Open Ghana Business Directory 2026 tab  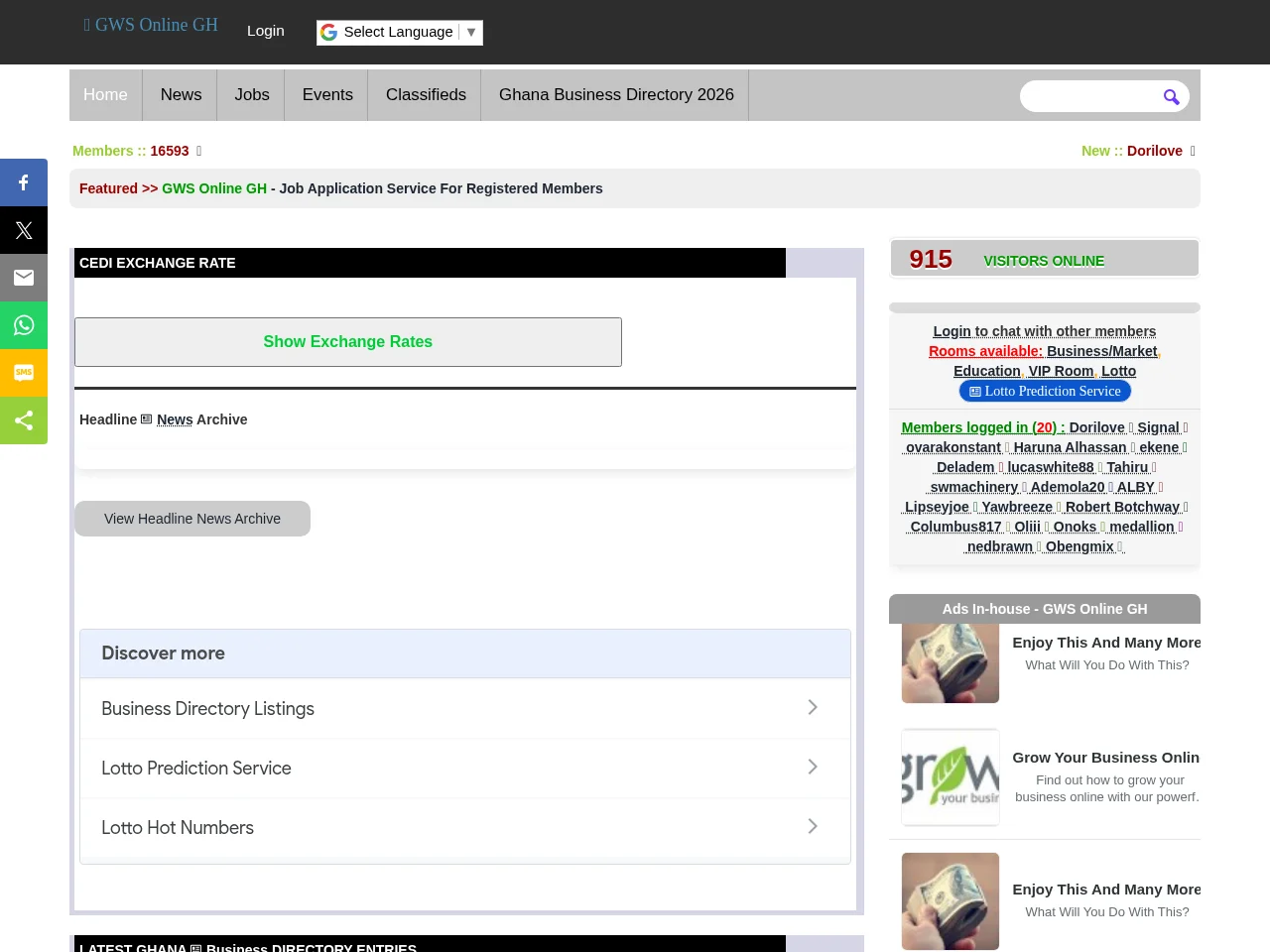click(616, 95)
